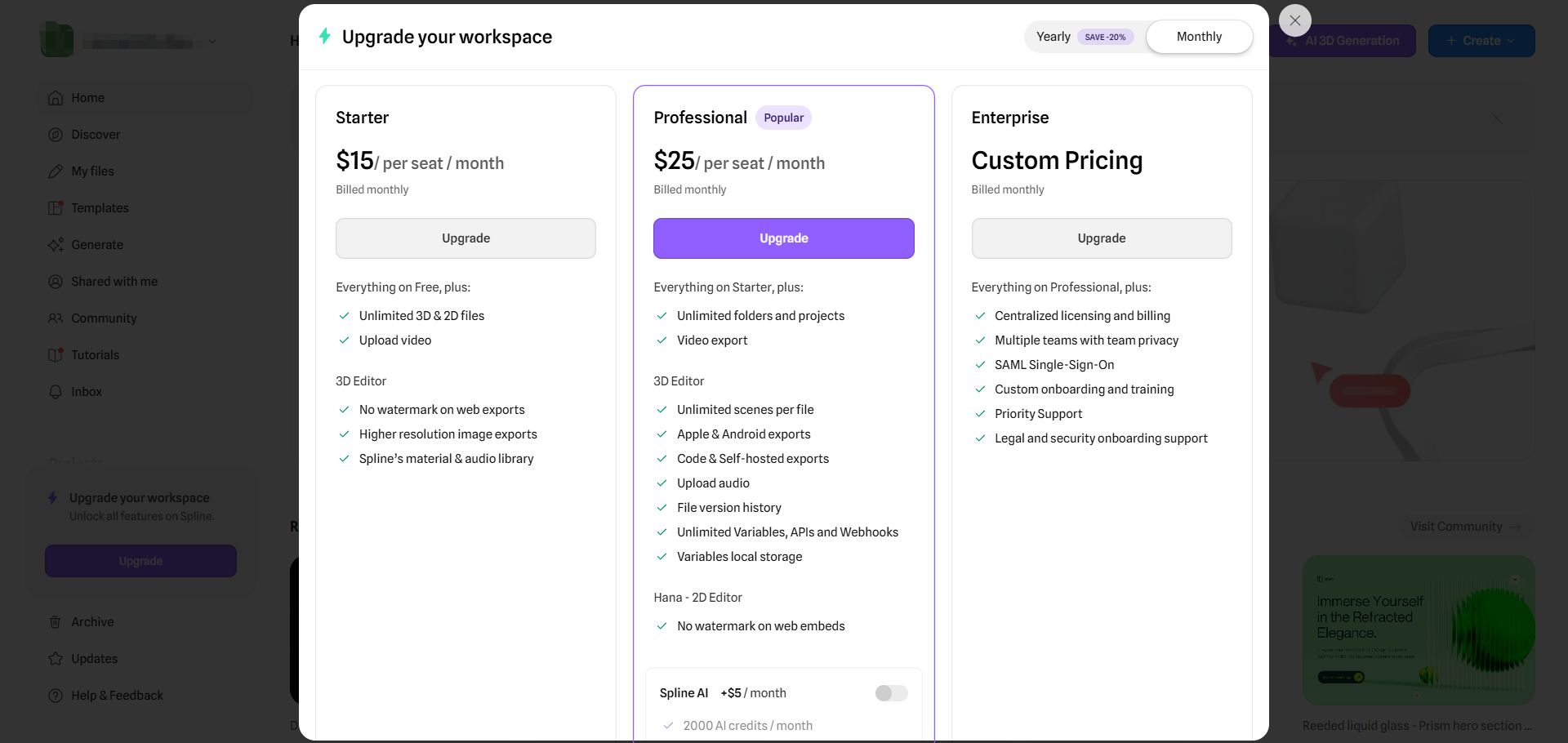Image resolution: width=1568 pixels, height=743 pixels.
Task: Visit Community link
Action: (1465, 527)
